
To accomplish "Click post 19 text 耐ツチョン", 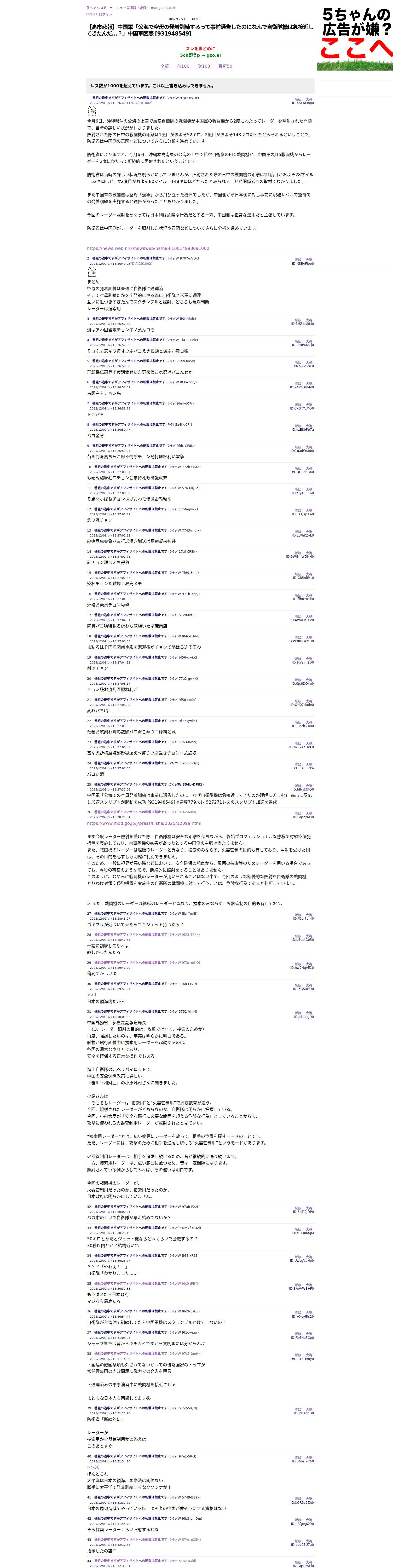I will (x=97, y=668).
